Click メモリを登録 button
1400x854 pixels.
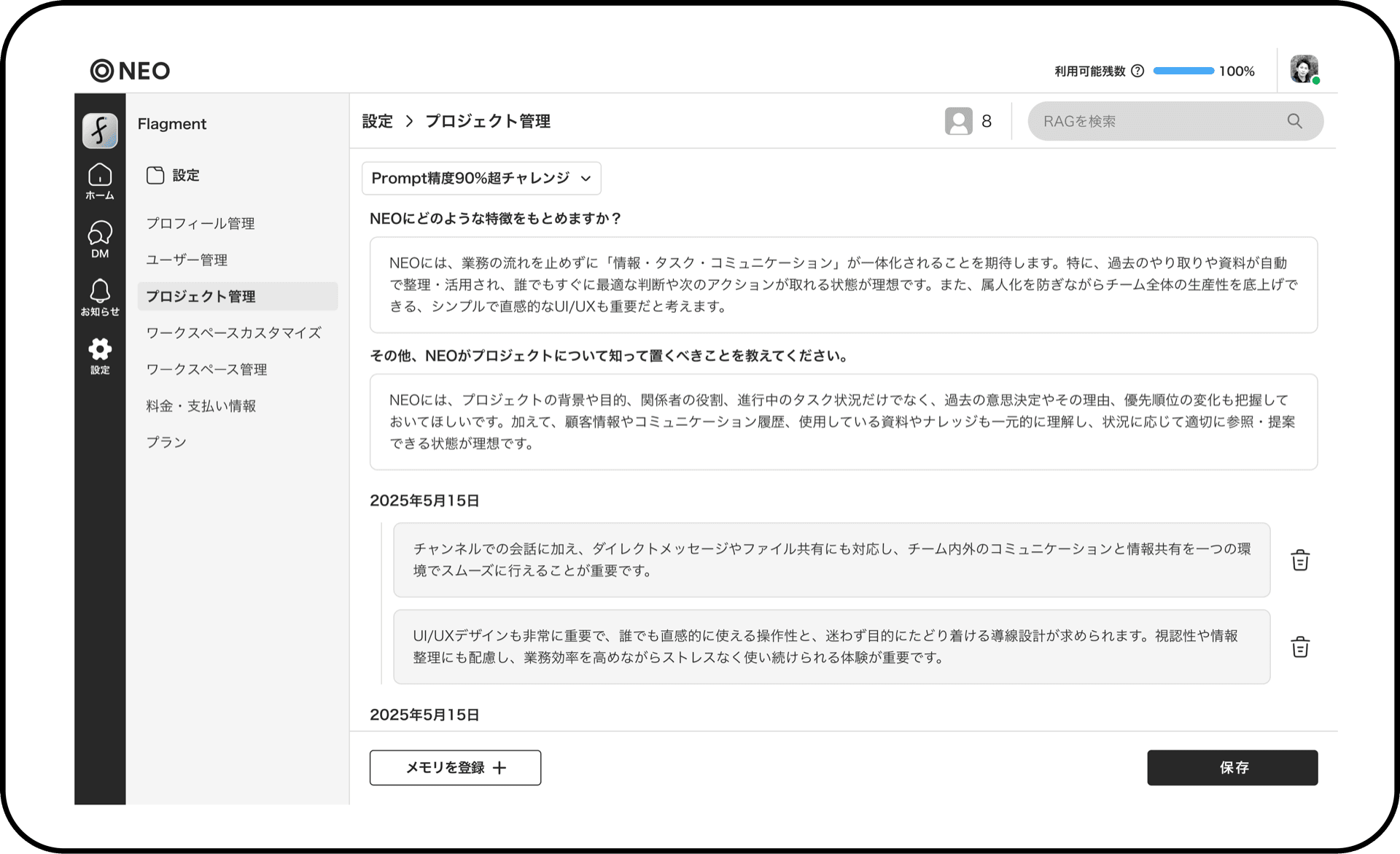[455, 767]
